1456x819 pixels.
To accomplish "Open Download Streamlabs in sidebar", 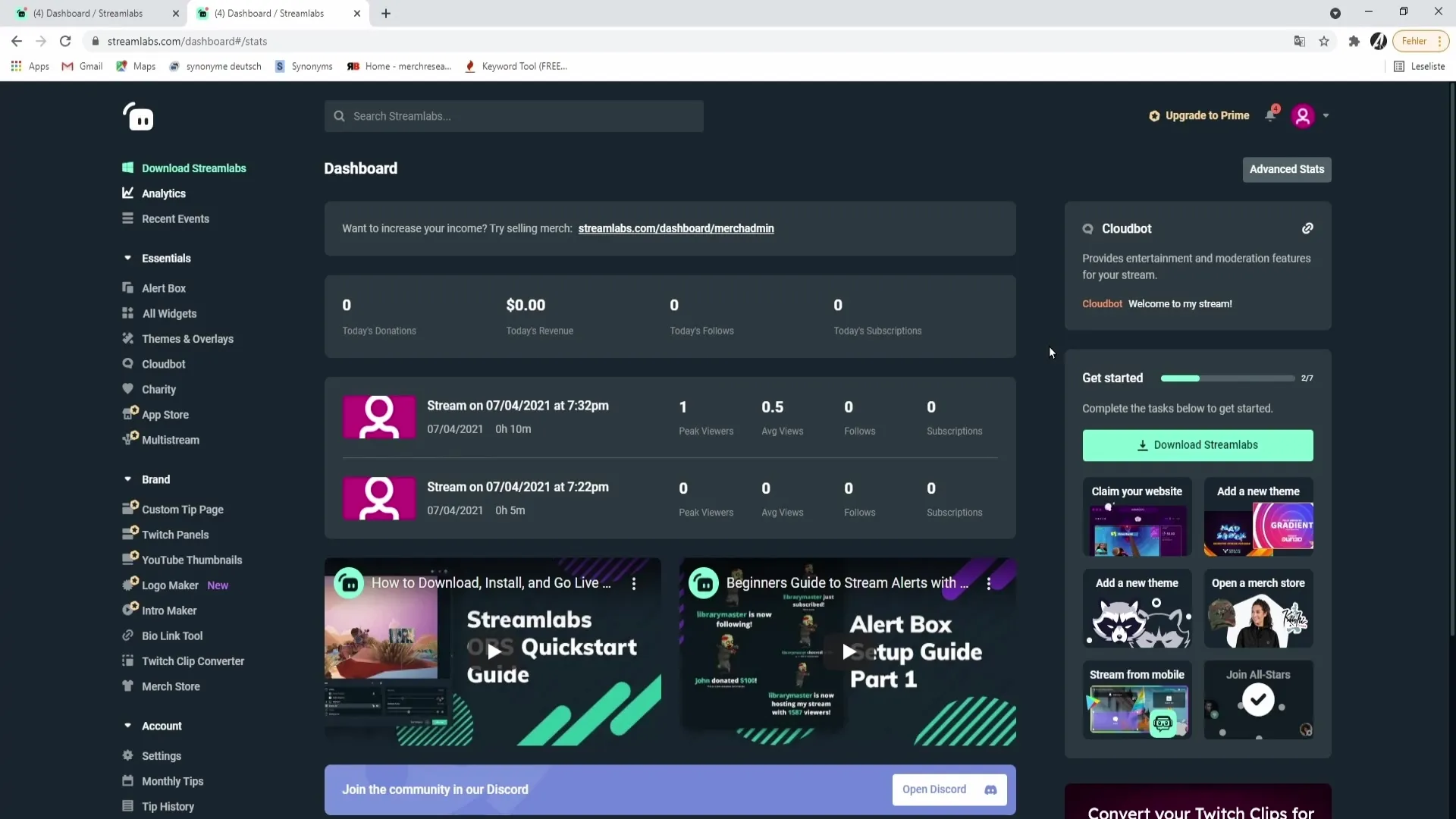I will tap(193, 168).
